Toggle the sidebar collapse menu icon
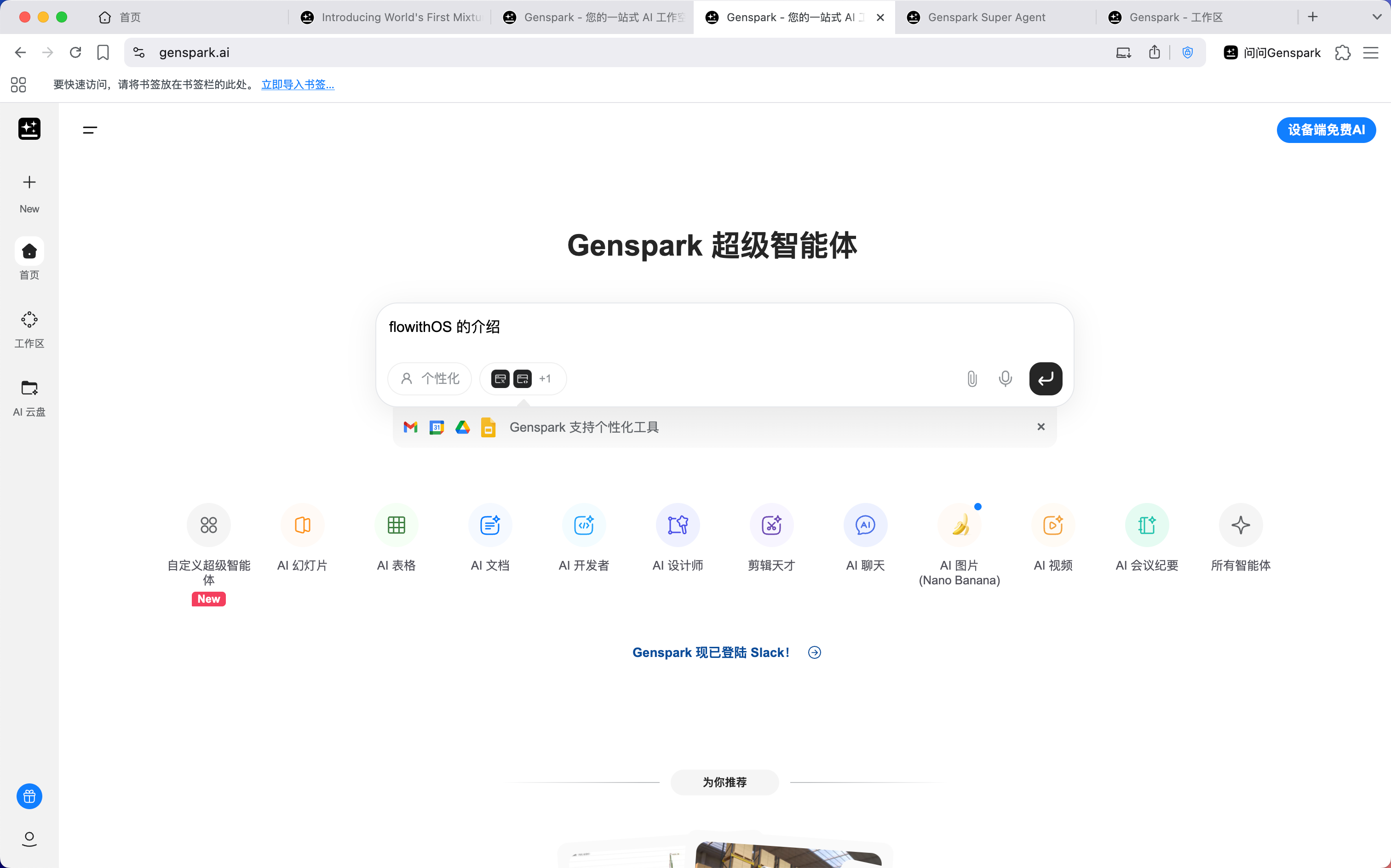Viewport: 1391px width, 868px height. [x=90, y=130]
